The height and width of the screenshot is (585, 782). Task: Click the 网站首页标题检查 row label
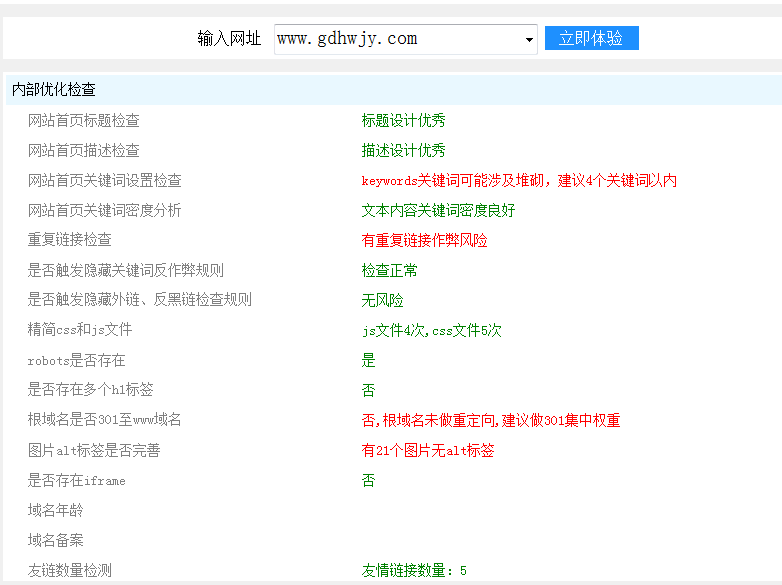(84, 121)
